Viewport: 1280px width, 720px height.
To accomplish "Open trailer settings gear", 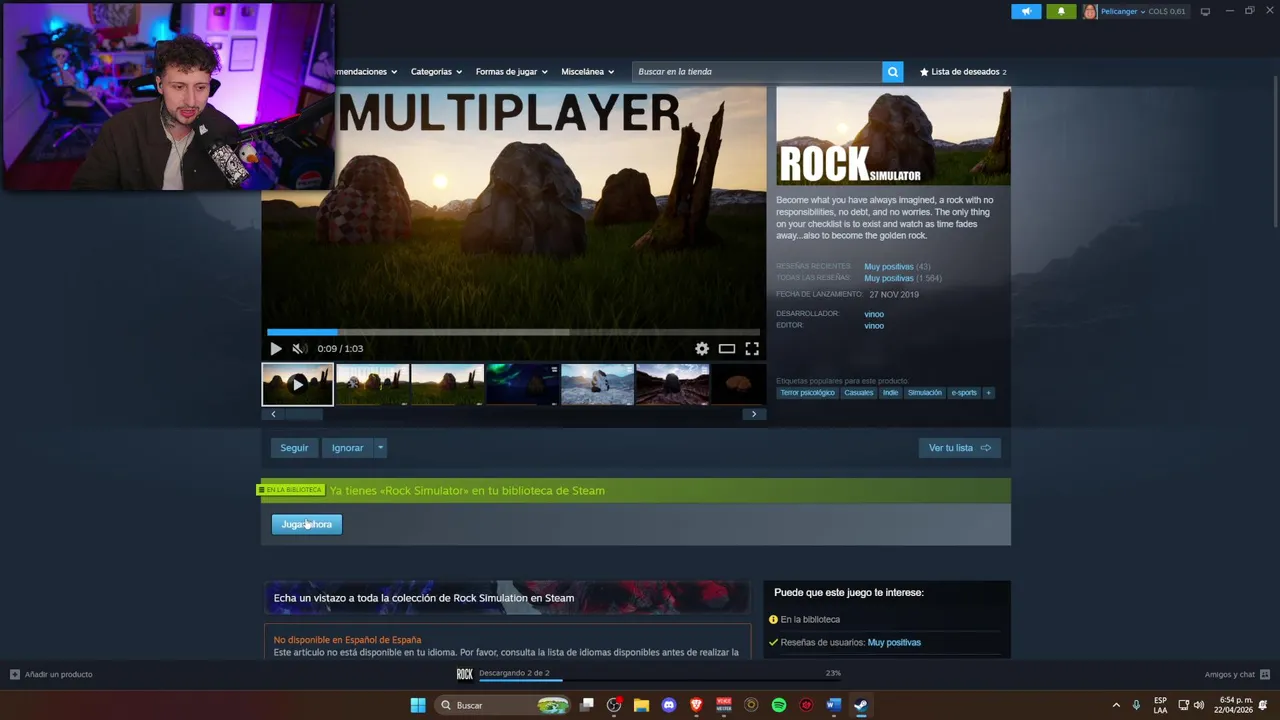I will (x=702, y=349).
